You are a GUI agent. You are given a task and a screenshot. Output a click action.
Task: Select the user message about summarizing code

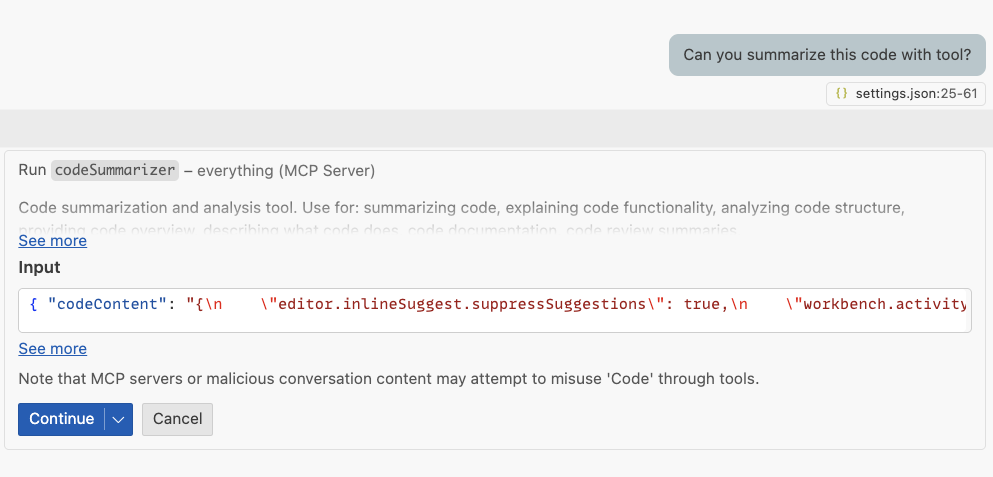(827, 55)
